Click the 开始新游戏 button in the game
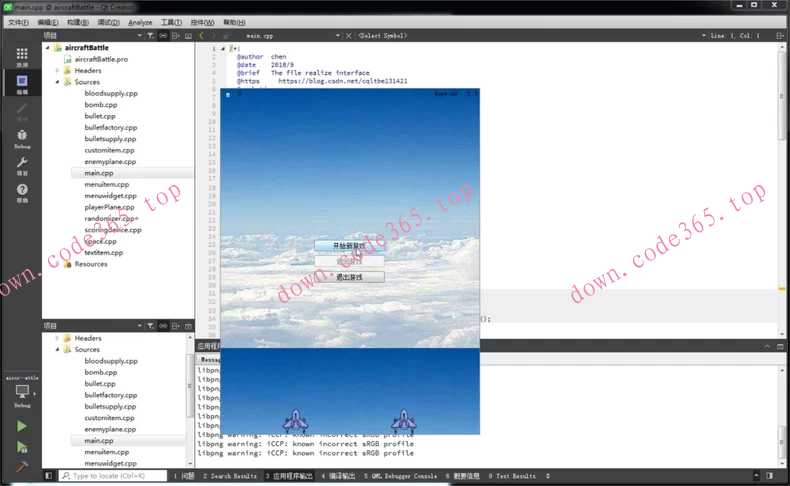 (349, 246)
